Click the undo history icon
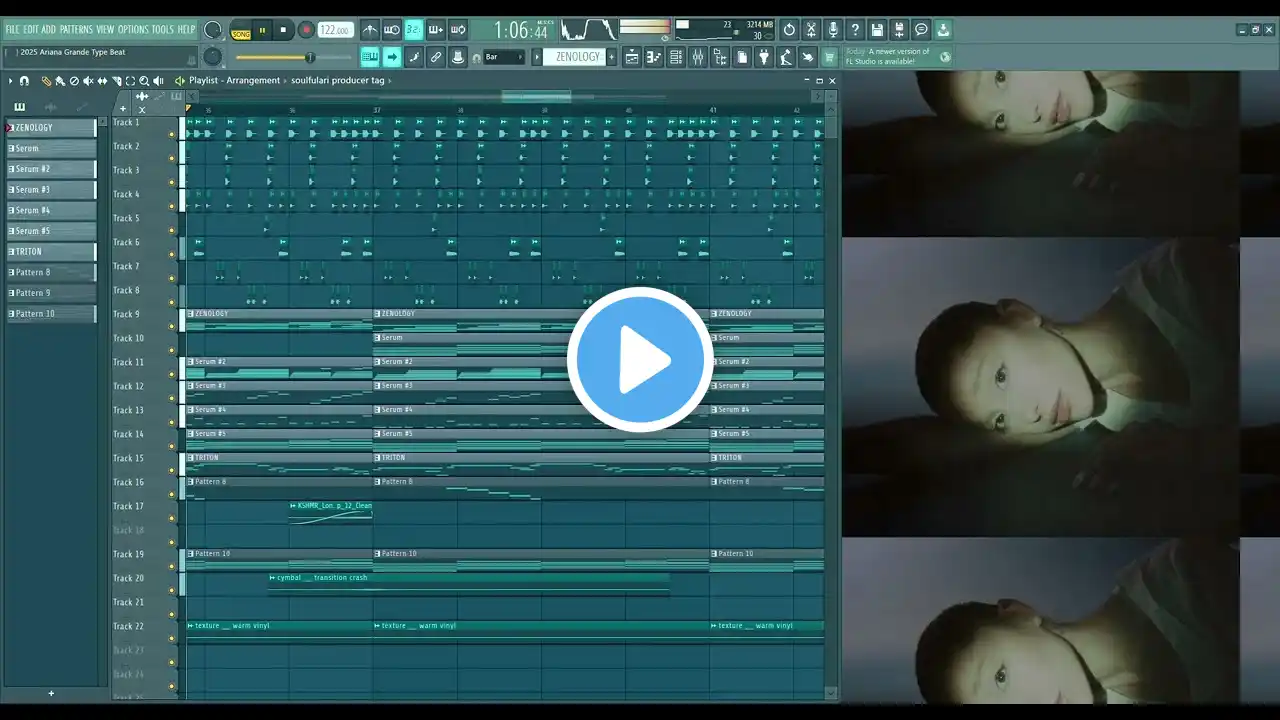 (x=789, y=30)
